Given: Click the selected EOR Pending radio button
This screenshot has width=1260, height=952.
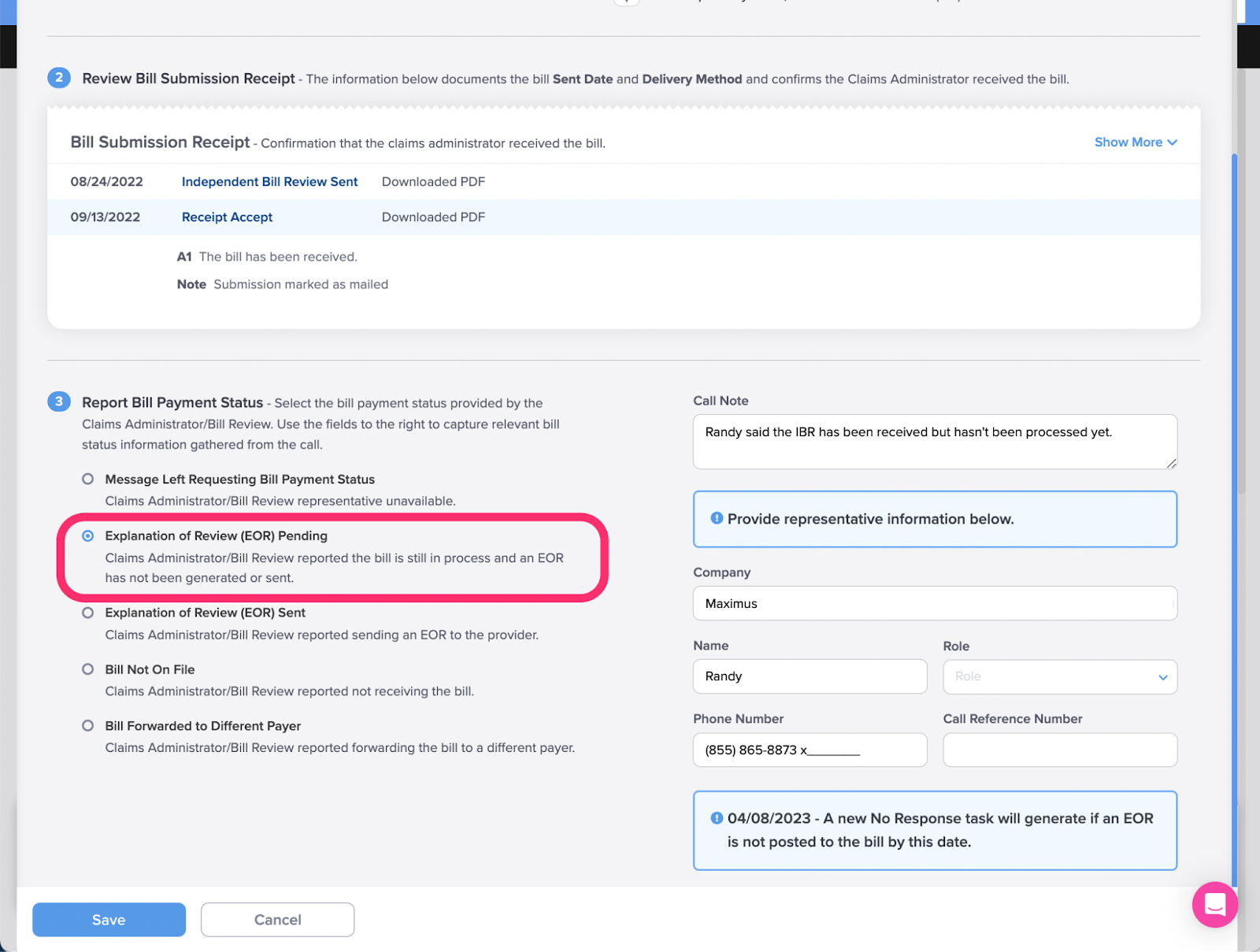Looking at the screenshot, I should (87, 535).
